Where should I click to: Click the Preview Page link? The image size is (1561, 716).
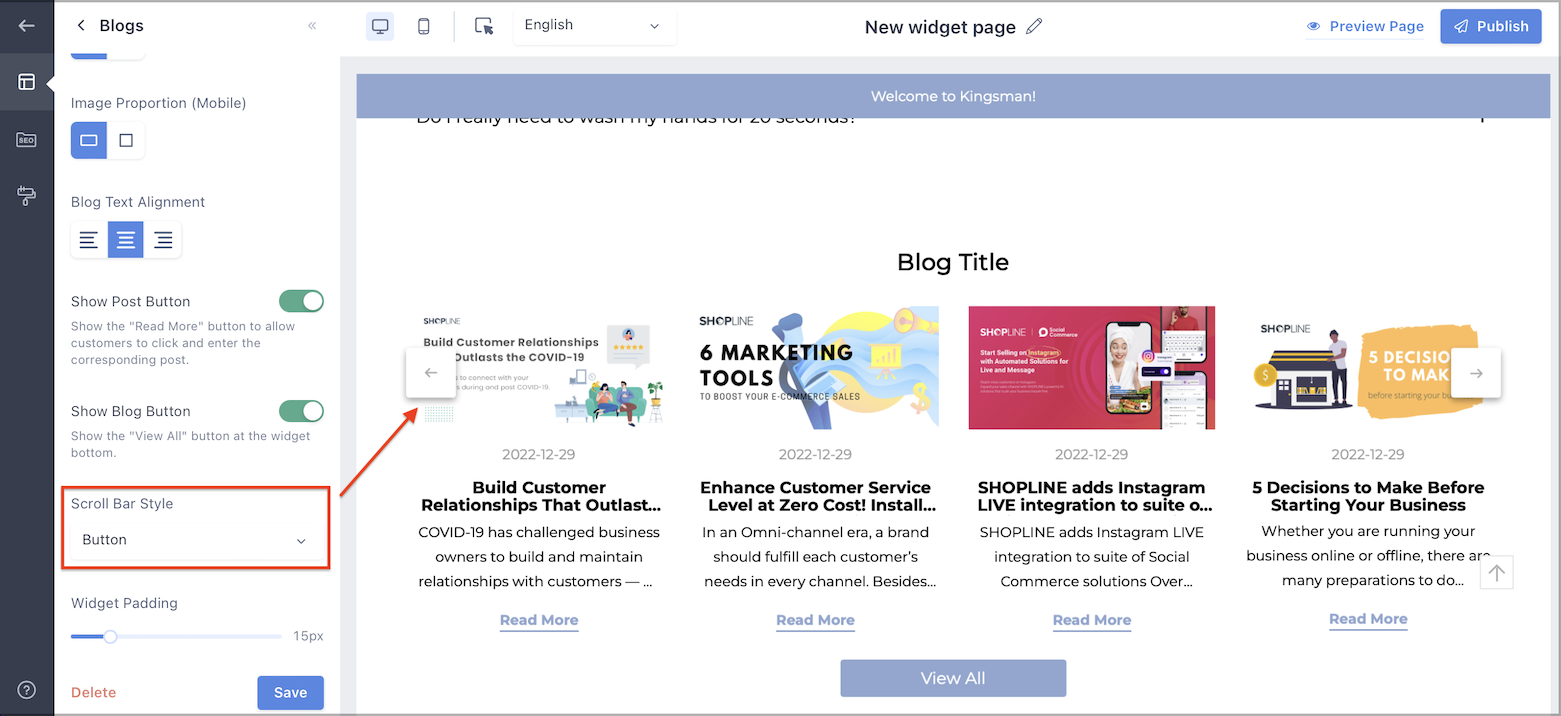pyautogui.click(x=1365, y=26)
